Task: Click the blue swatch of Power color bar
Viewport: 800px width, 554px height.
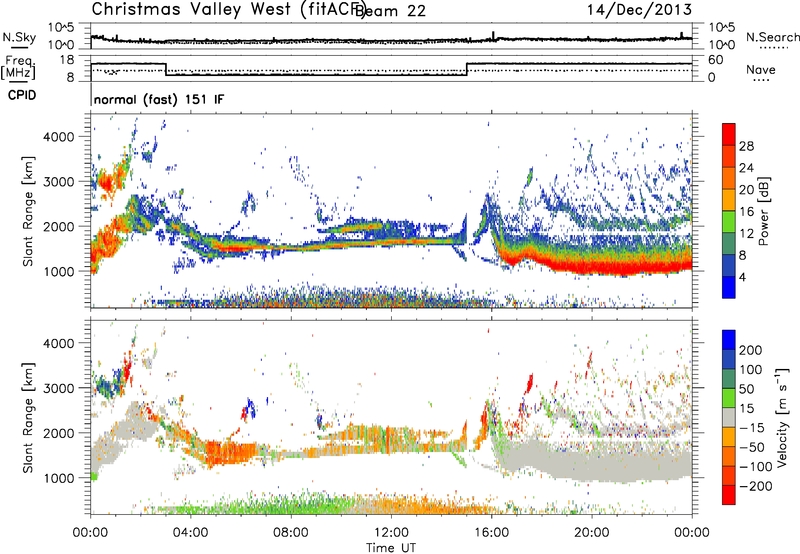Action: click(729, 287)
